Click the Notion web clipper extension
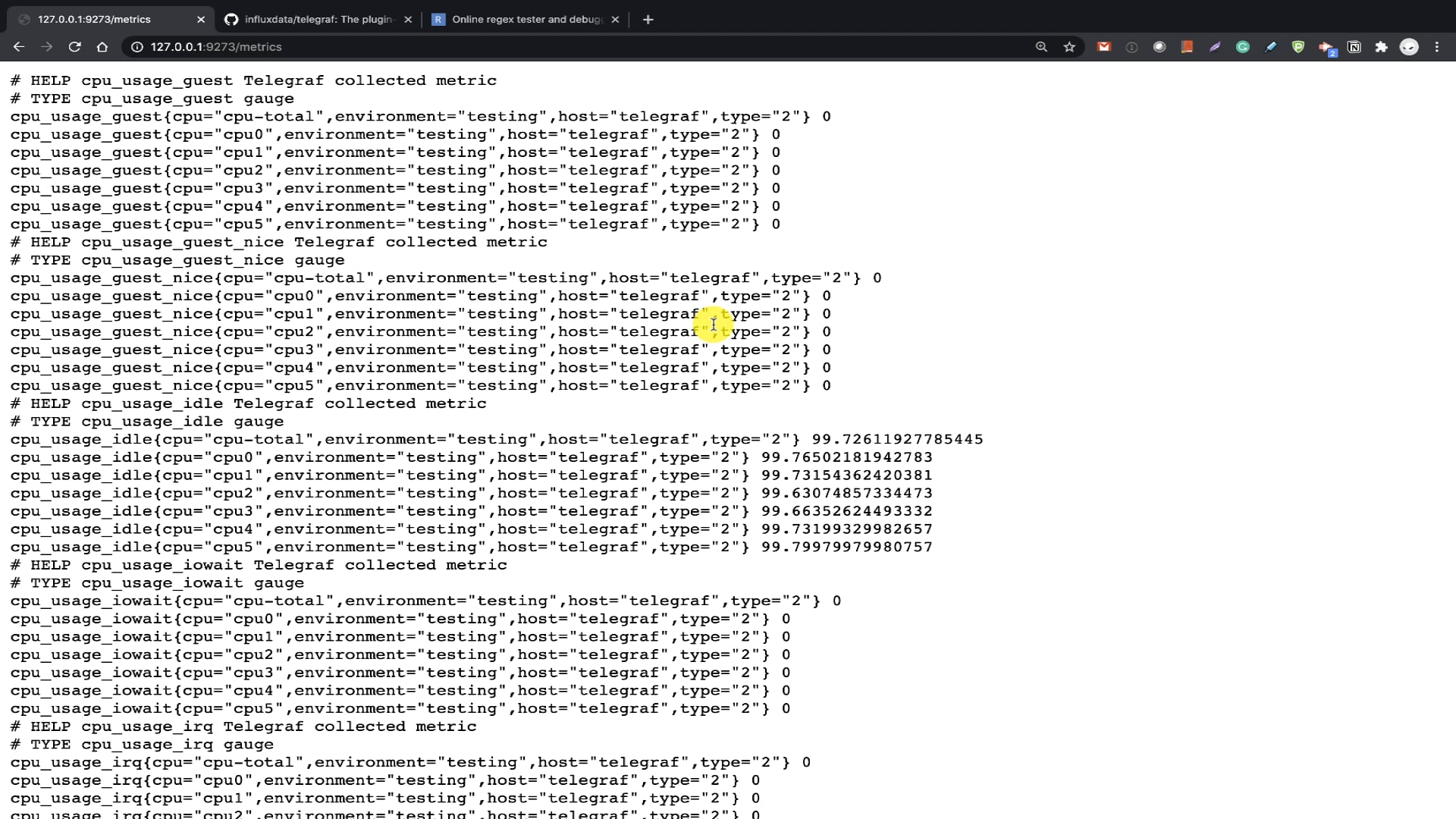1456x819 pixels. tap(1354, 47)
